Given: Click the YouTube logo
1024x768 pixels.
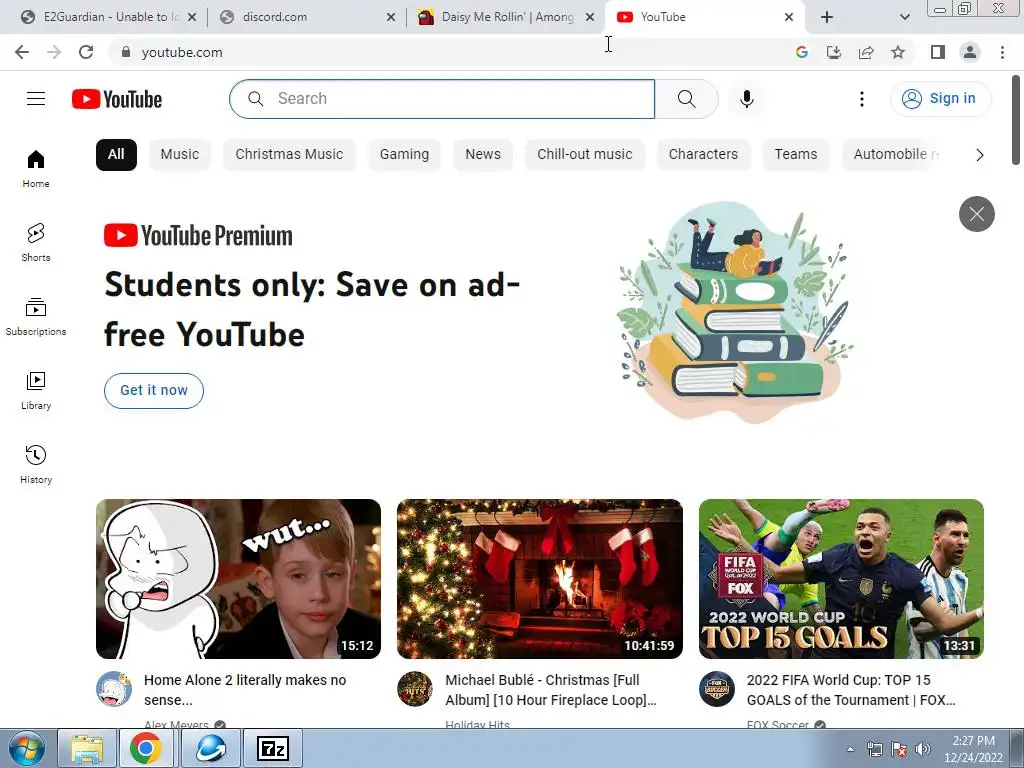Looking at the screenshot, I should tap(117, 99).
